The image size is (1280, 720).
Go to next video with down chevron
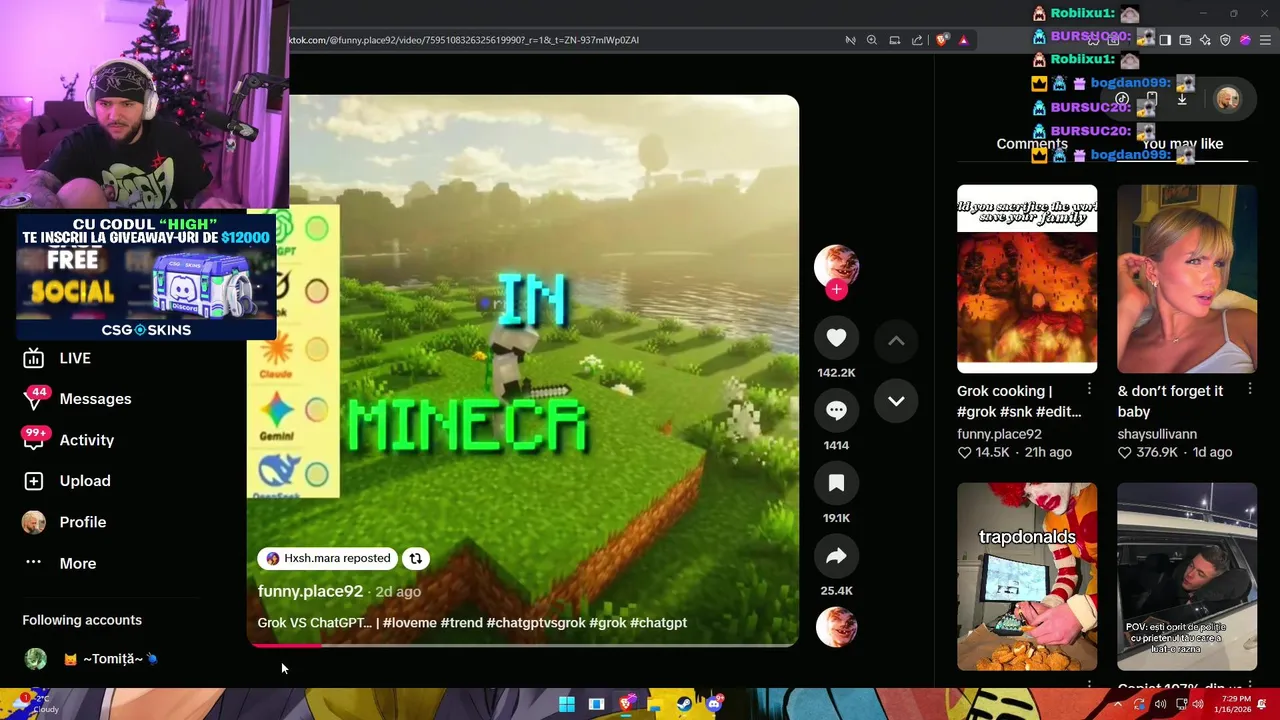click(896, 401)
